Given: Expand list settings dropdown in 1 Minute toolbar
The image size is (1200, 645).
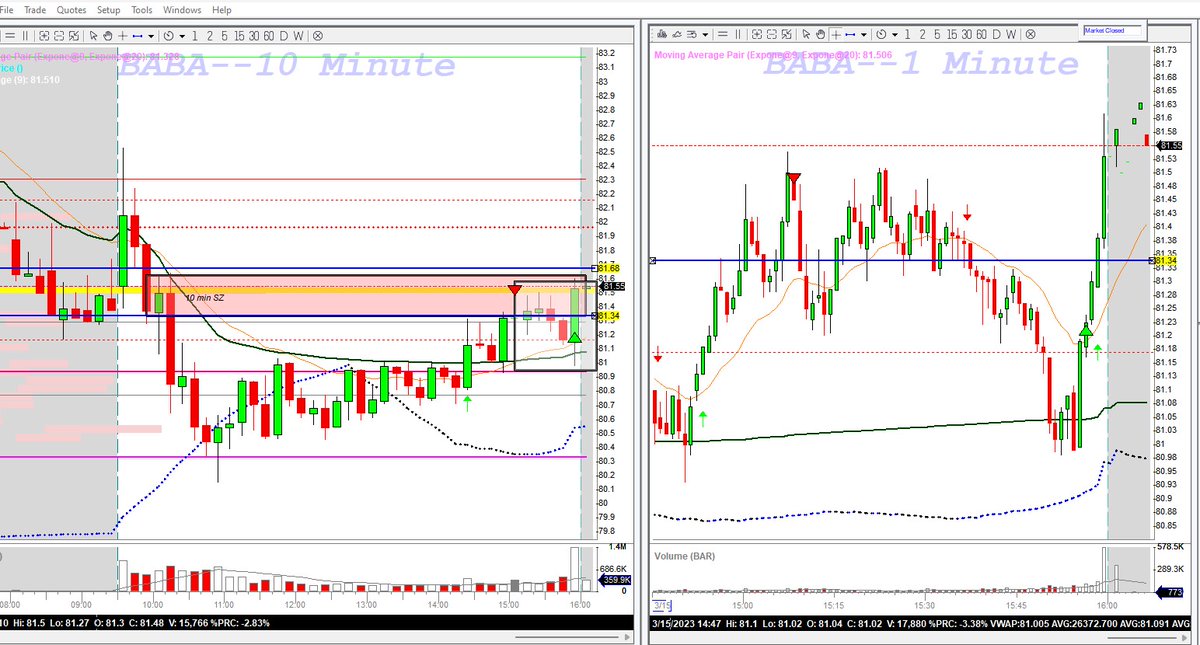Looking at the screenshot, I should [705, 36].
